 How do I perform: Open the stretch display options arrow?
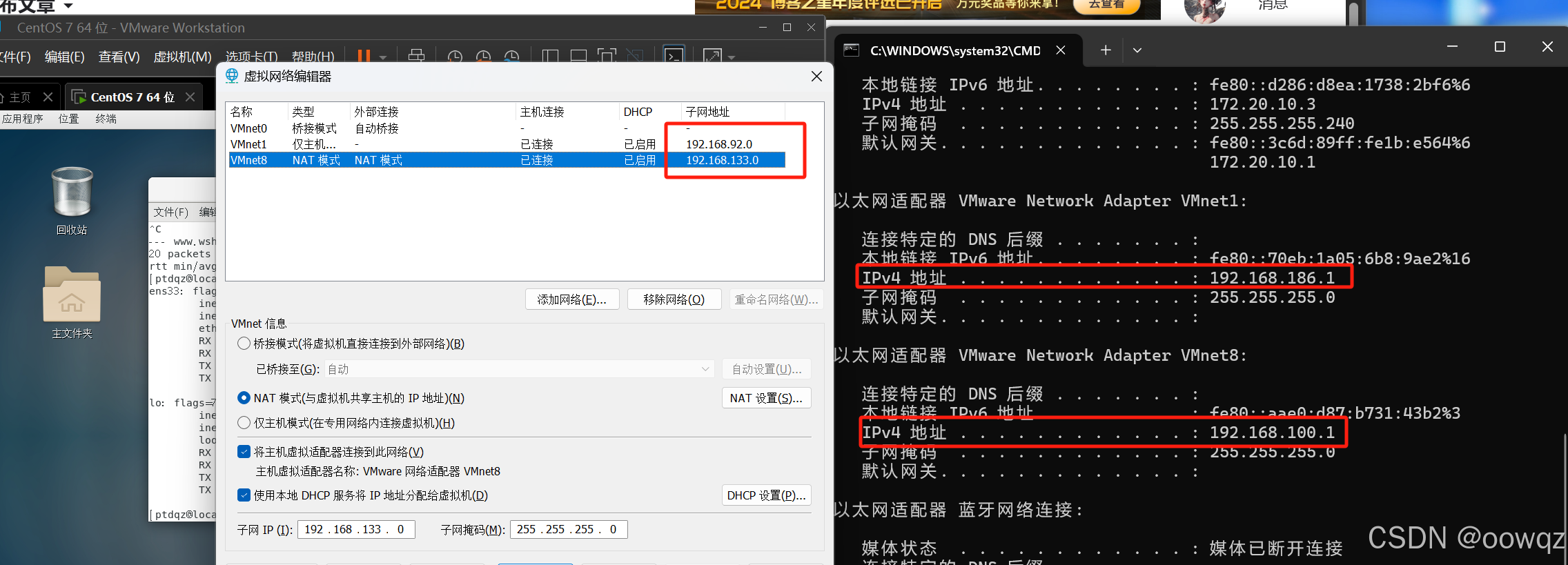(x=732, y=57)
